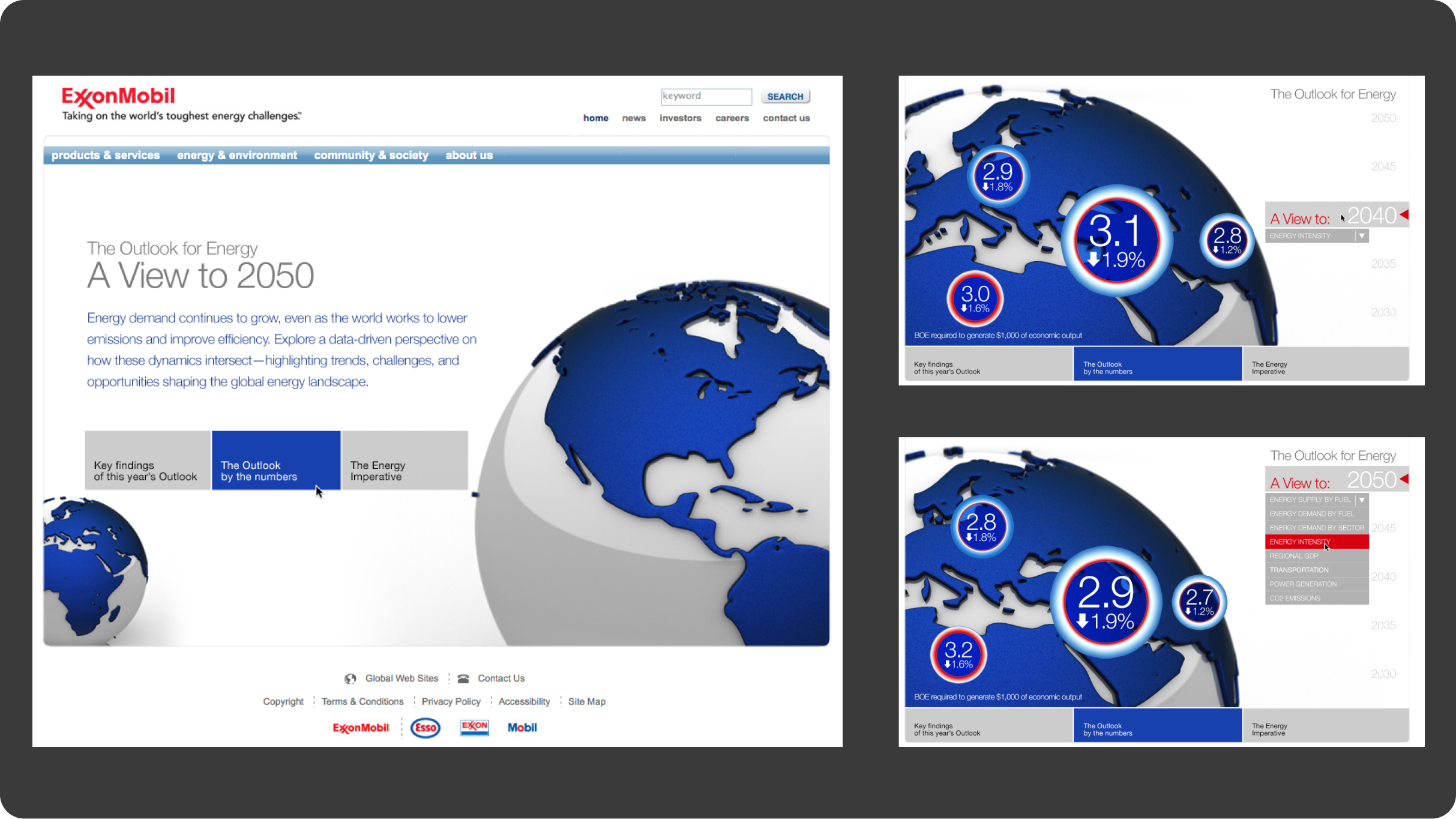This screenshot has height=819, width=1456.
Task: Select The Outlook by the numbers main tab
Action: [x=276, y=460]
